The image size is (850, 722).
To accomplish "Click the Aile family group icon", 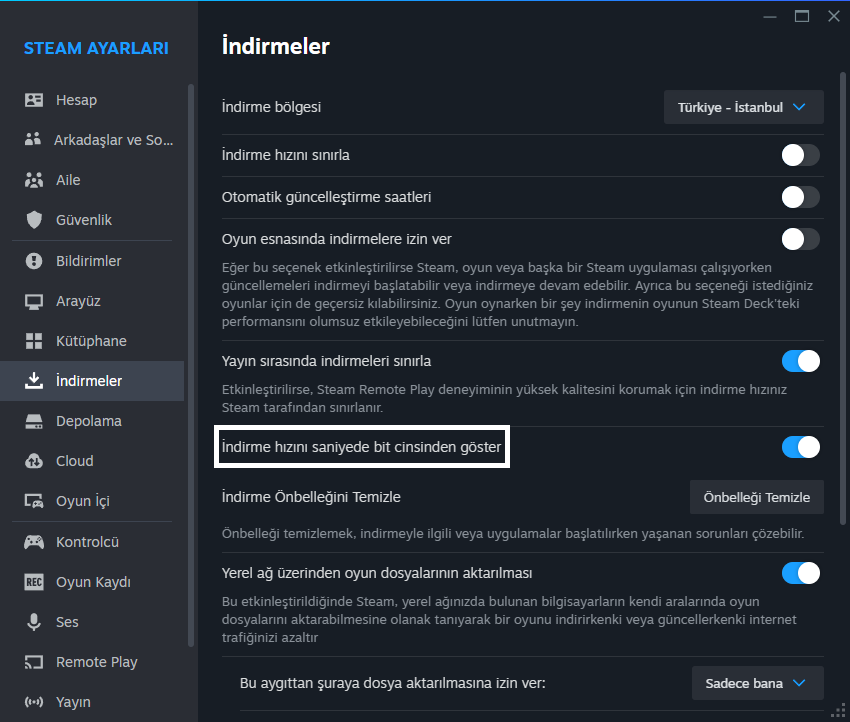I will point(34,180).
